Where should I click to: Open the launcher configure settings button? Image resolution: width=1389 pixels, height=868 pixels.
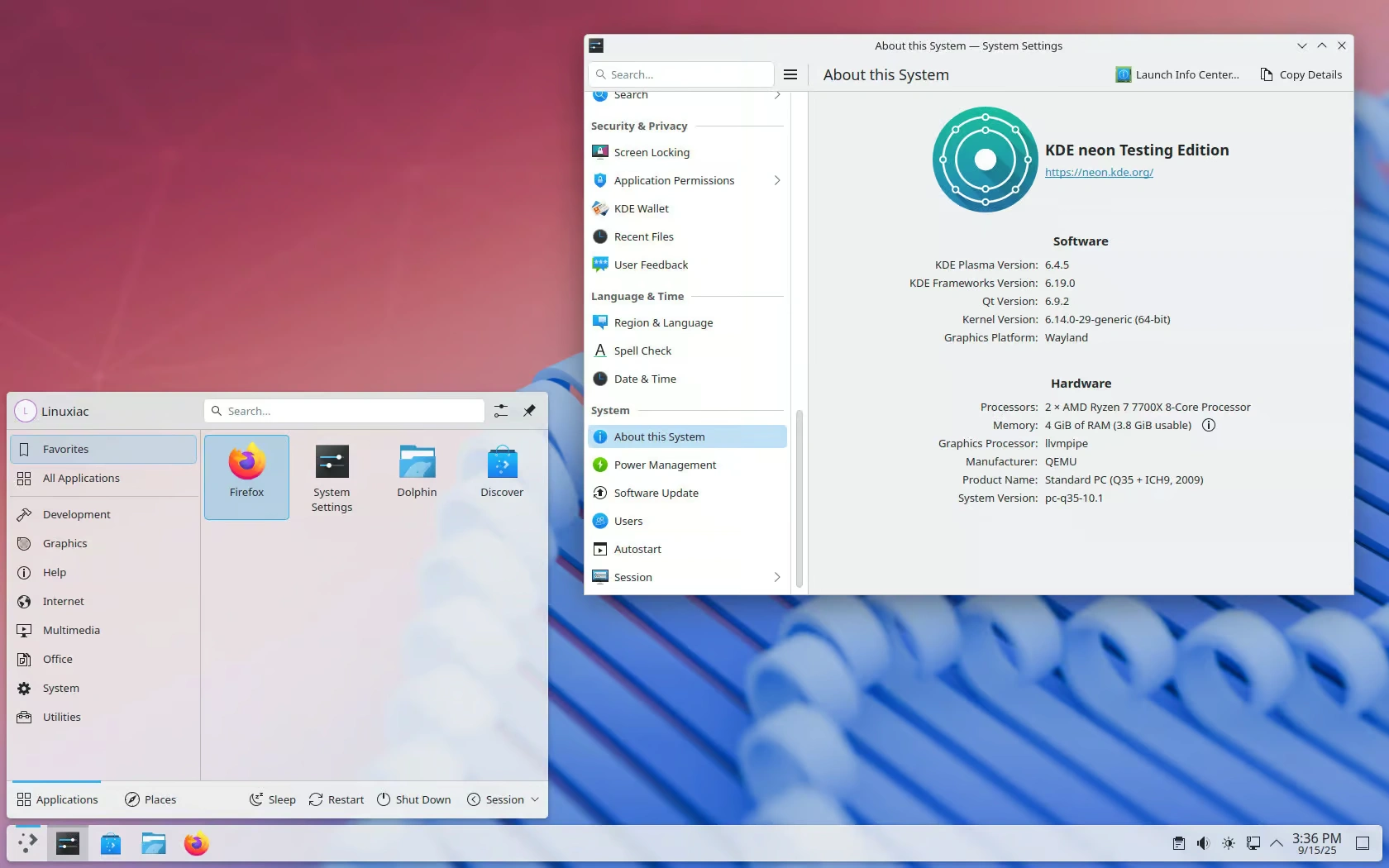pos(501,411)
